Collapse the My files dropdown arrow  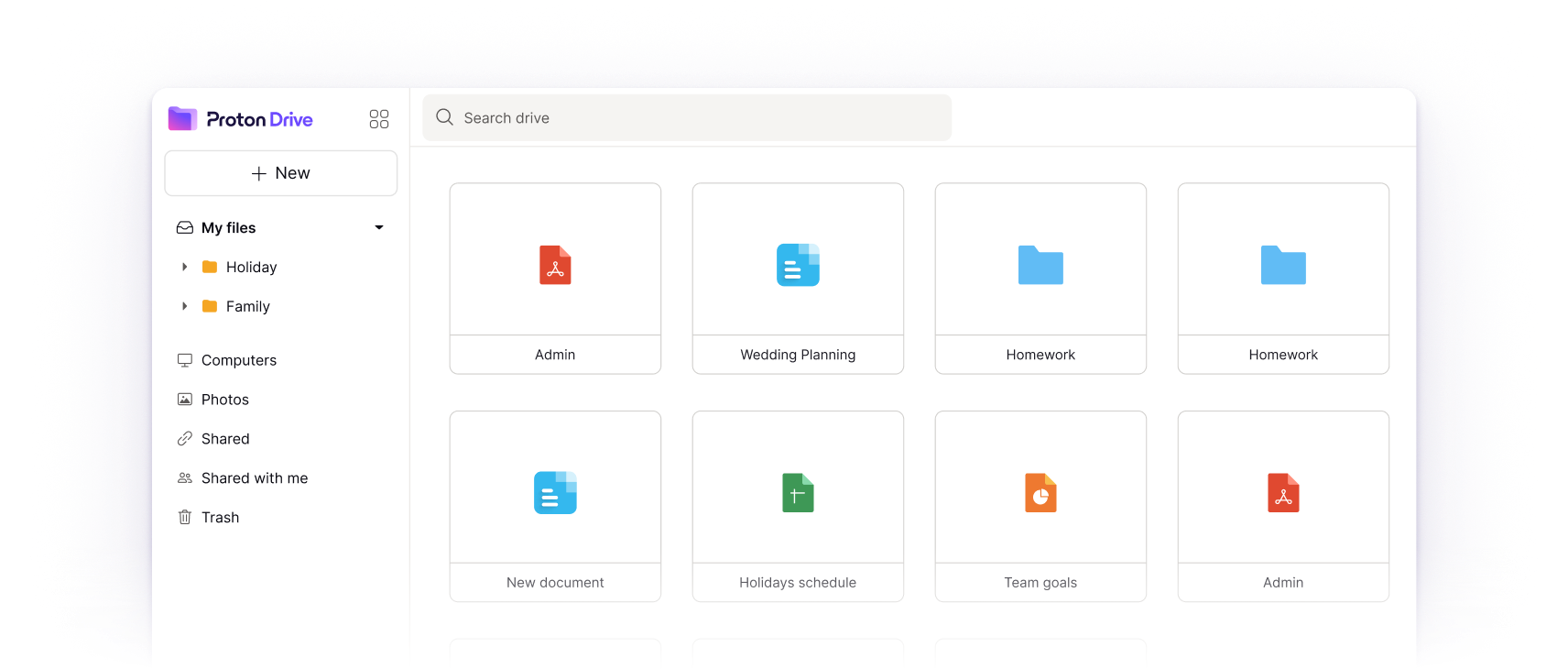pyautogui.click(x=379, y=227)
